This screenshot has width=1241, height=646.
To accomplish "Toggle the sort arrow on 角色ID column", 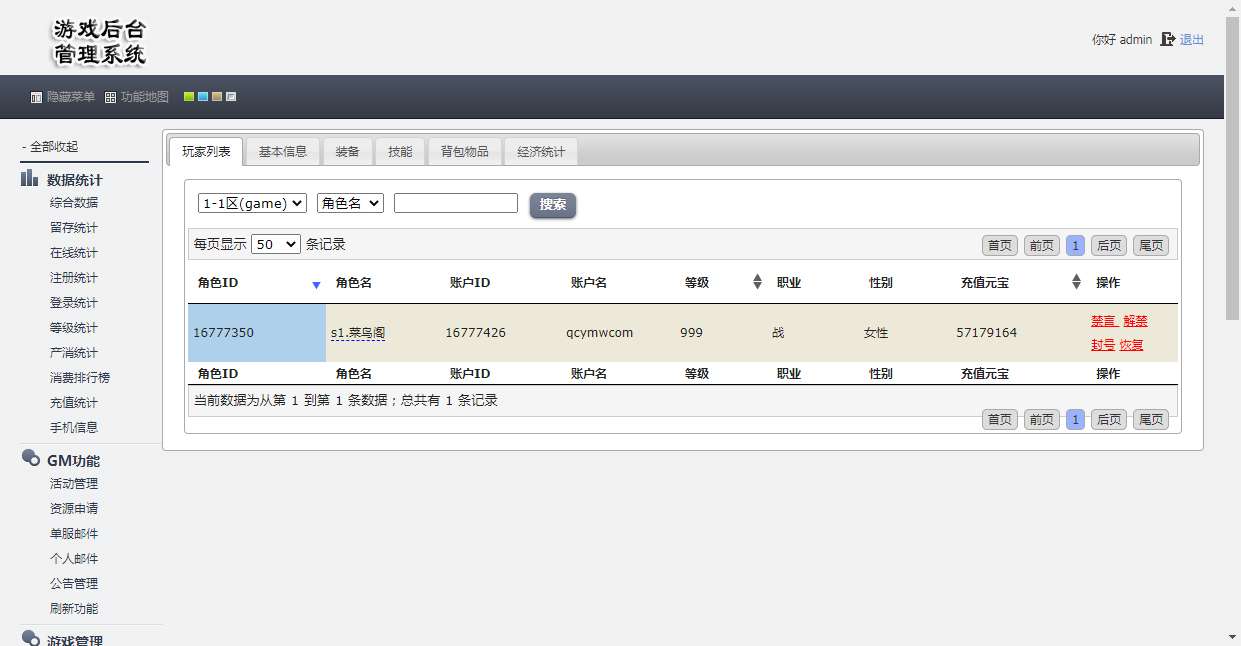I will (317, 284).
